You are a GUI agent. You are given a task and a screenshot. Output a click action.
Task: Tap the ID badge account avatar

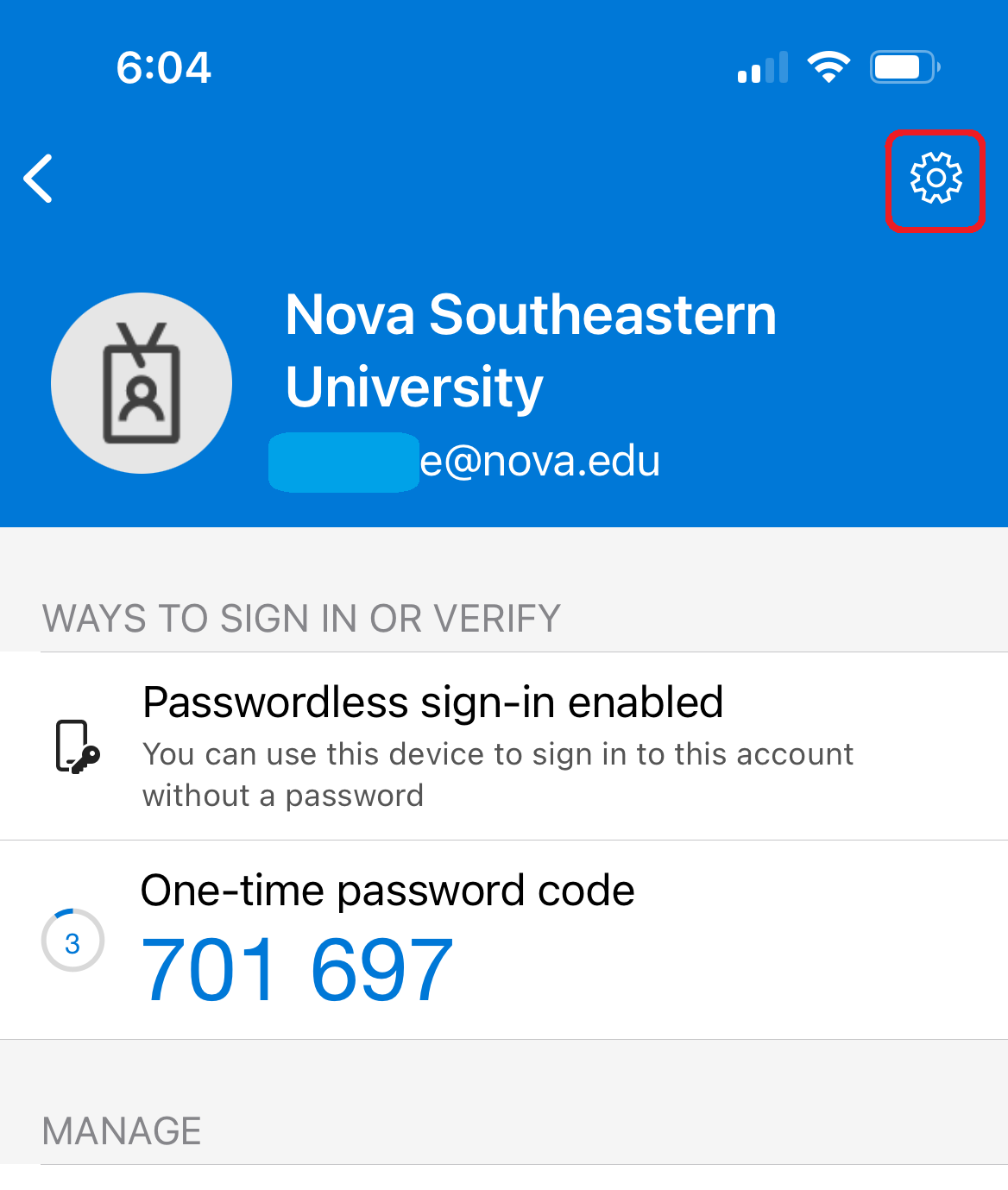point(142,383)
